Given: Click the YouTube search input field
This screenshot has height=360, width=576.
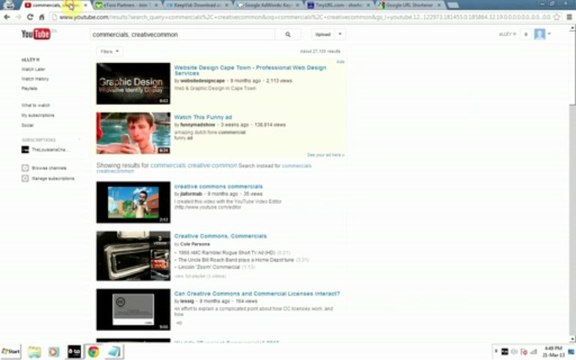Looking at the screenshot, I should coord(183,35).
